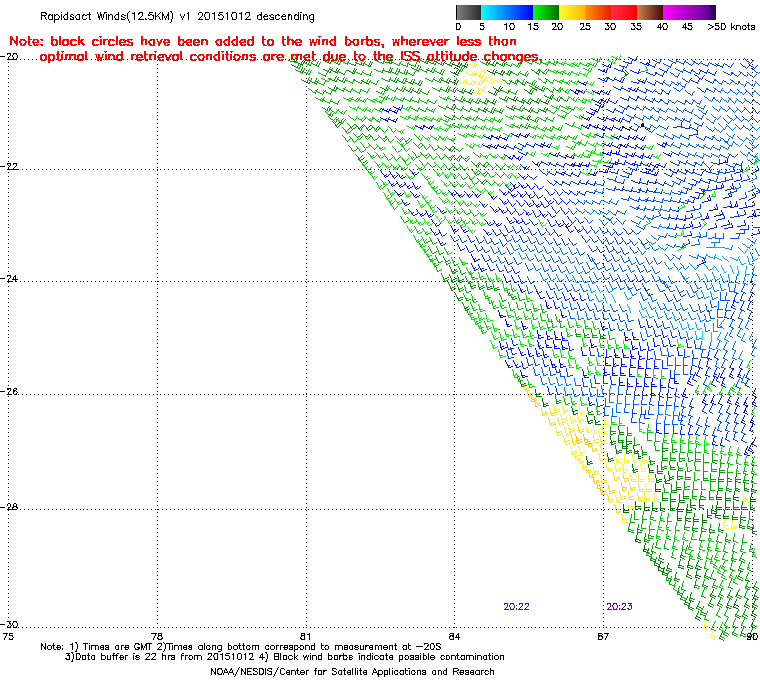Click the latitude label -24

(9, 279)
